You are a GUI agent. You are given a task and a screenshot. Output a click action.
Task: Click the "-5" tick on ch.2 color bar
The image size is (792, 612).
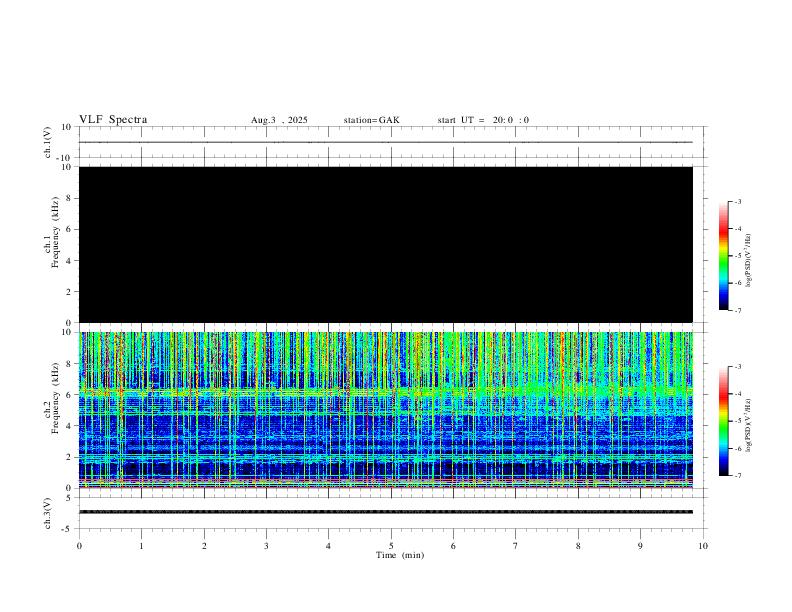click(738, 421)
